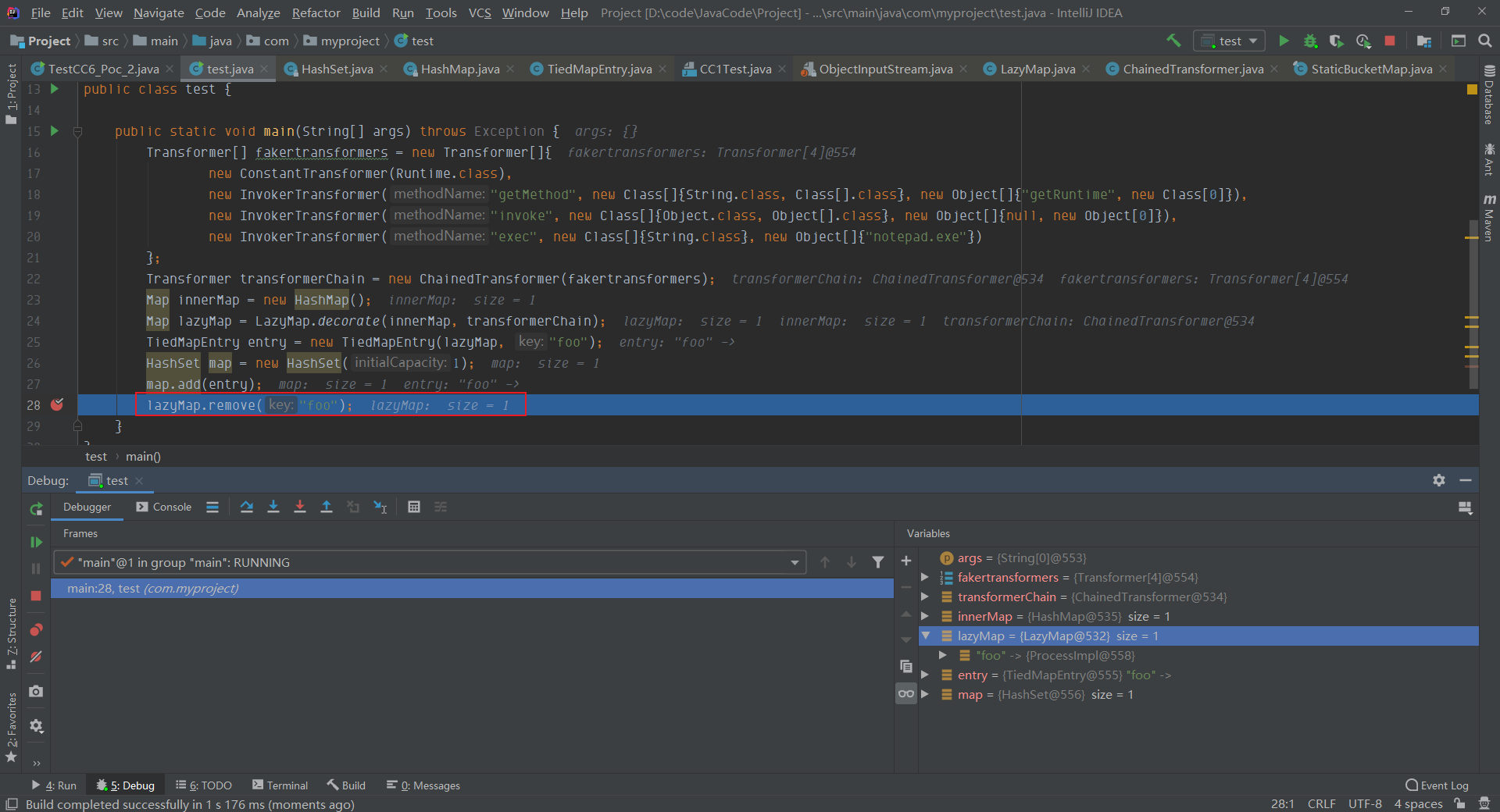The height and width of the screenshot is (812, 1500).
Task: Click the UTF-8 file encoding indicator
Action: (x=1365, y=803)
